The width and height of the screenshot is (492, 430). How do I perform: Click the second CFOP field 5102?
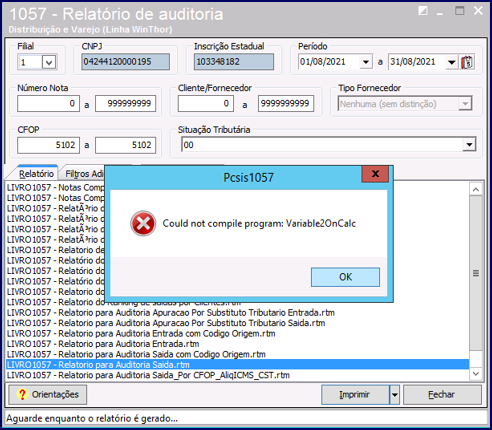[125, 145]
